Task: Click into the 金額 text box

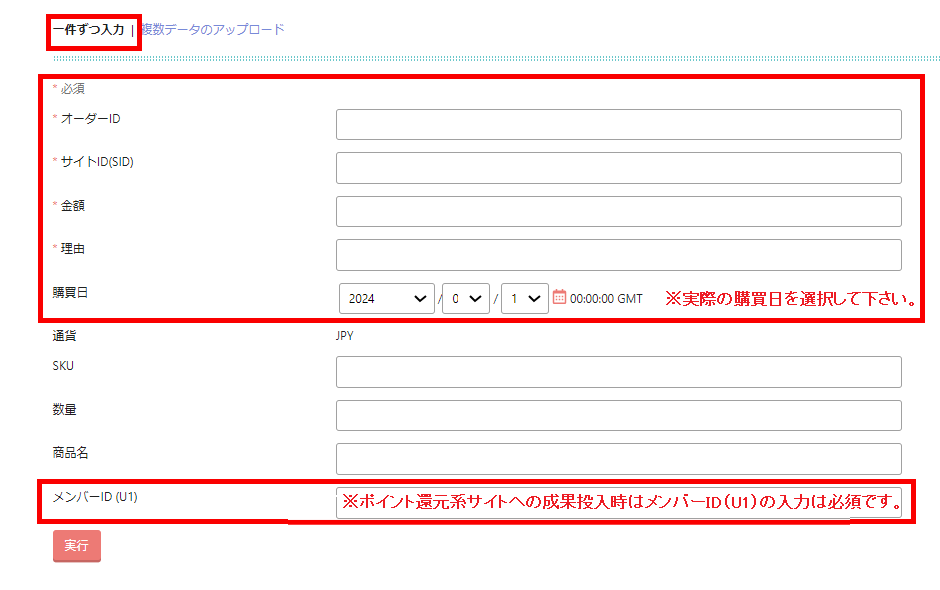Action: pyautogui.click(x=618, y=212)
